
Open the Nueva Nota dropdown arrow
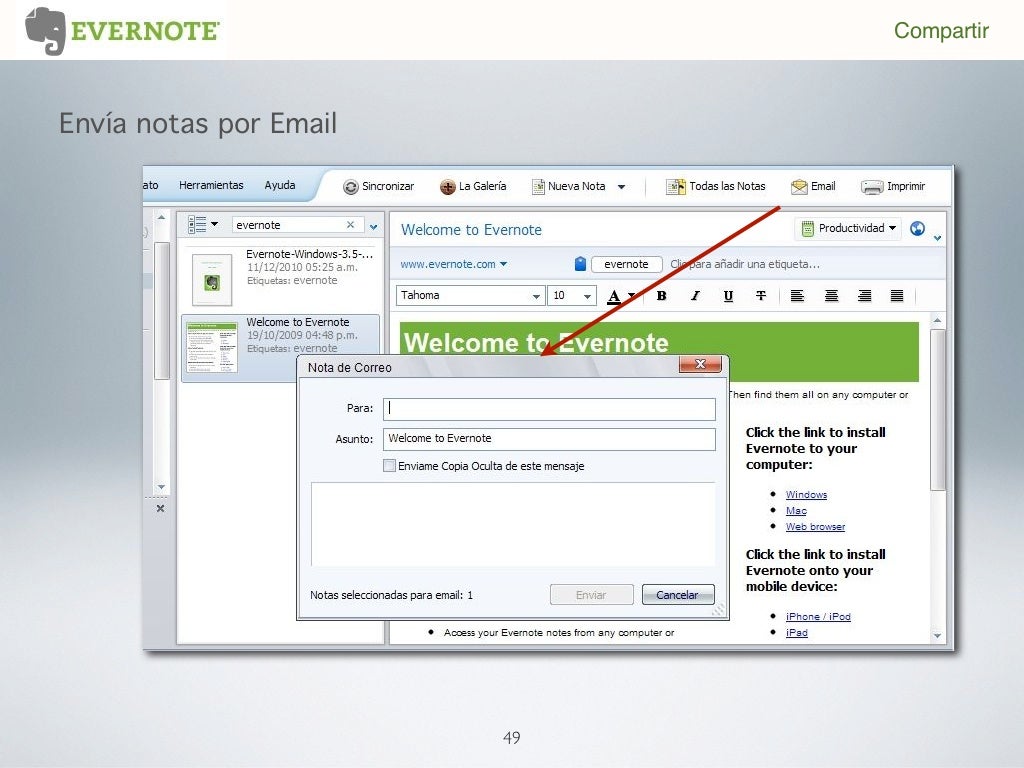[622, 187]
